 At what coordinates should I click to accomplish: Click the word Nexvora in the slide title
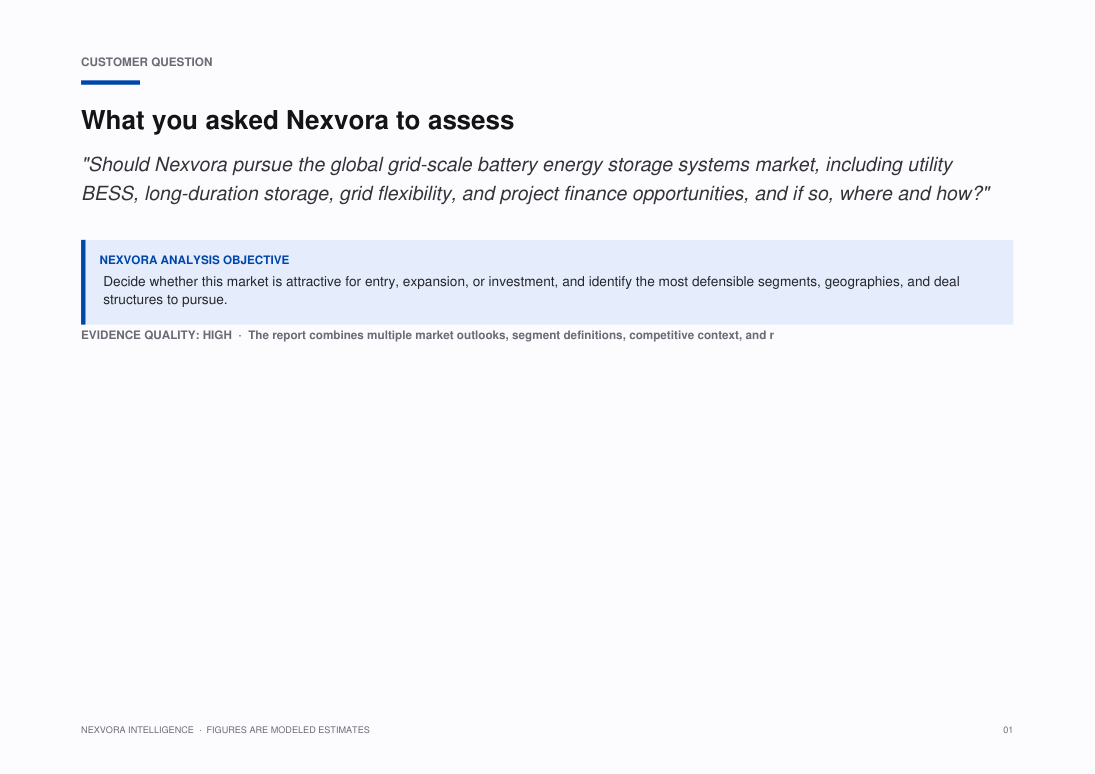click(x=337, y=120)
